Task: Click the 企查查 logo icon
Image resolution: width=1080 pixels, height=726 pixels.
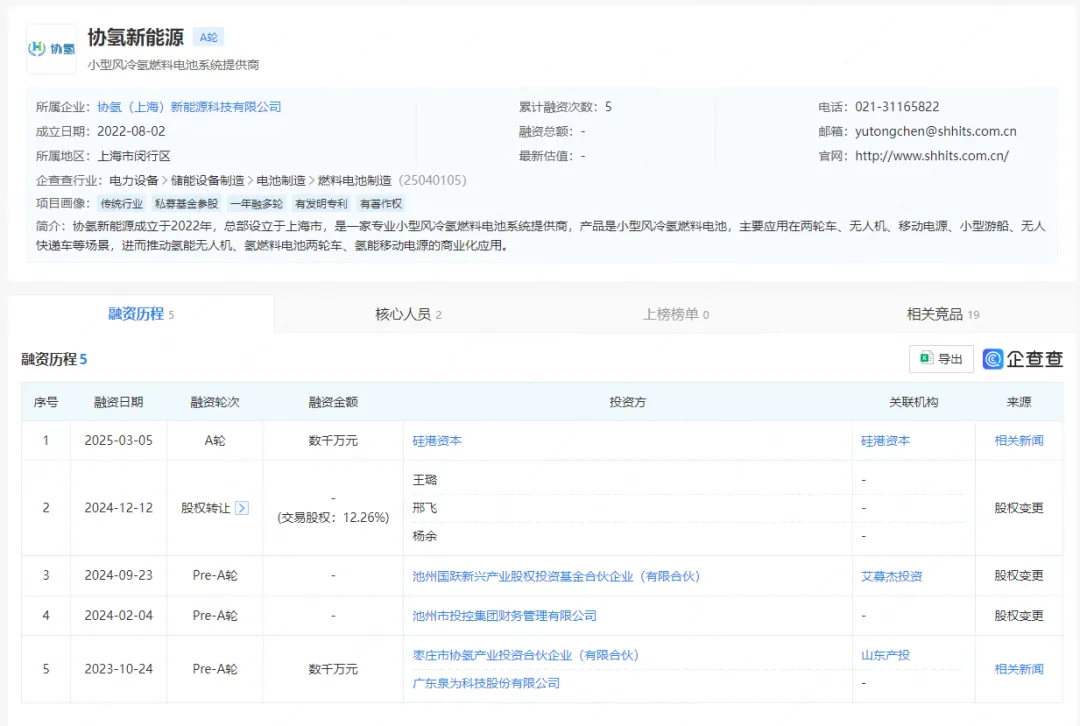Action: point(993,359)
